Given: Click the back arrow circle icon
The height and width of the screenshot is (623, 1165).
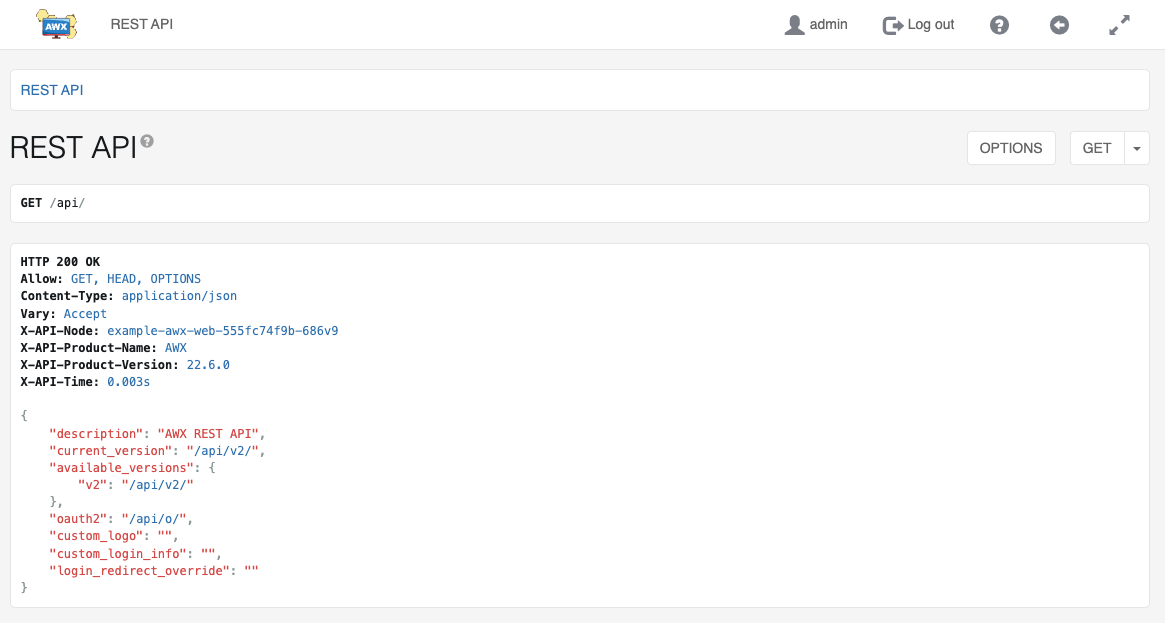Looking at the screenshot, I should click(1059, 25).
